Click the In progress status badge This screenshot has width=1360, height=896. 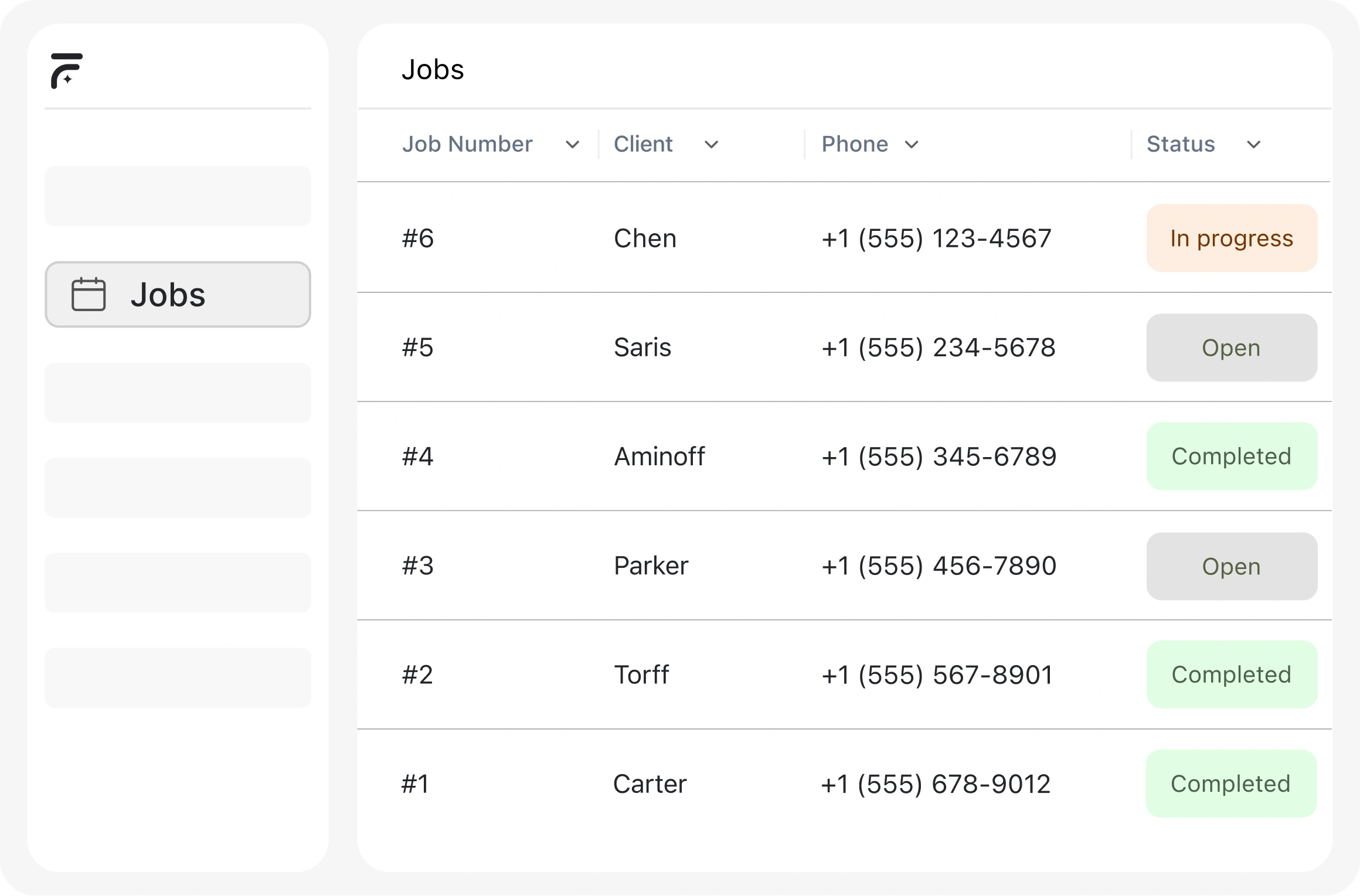point(1232,238)
